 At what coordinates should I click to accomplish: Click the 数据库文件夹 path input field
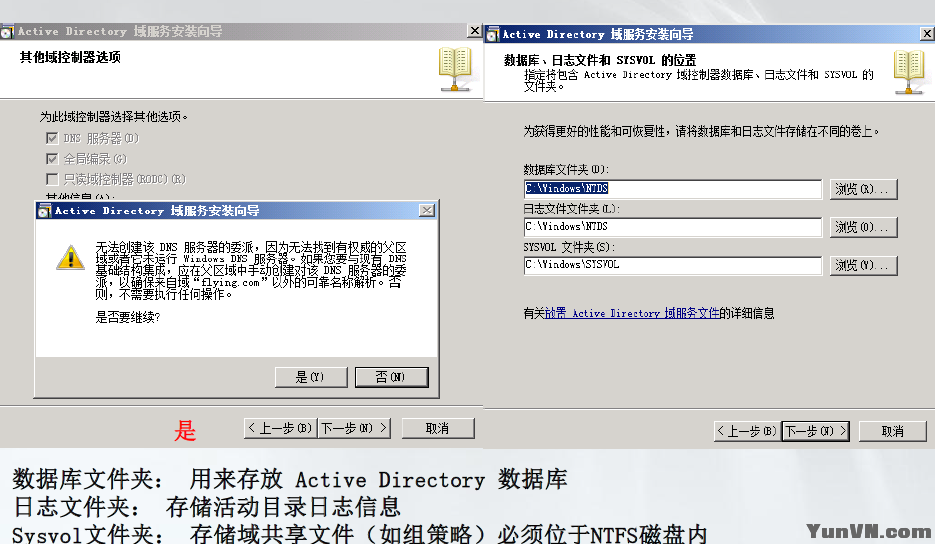tap(673, 188)
